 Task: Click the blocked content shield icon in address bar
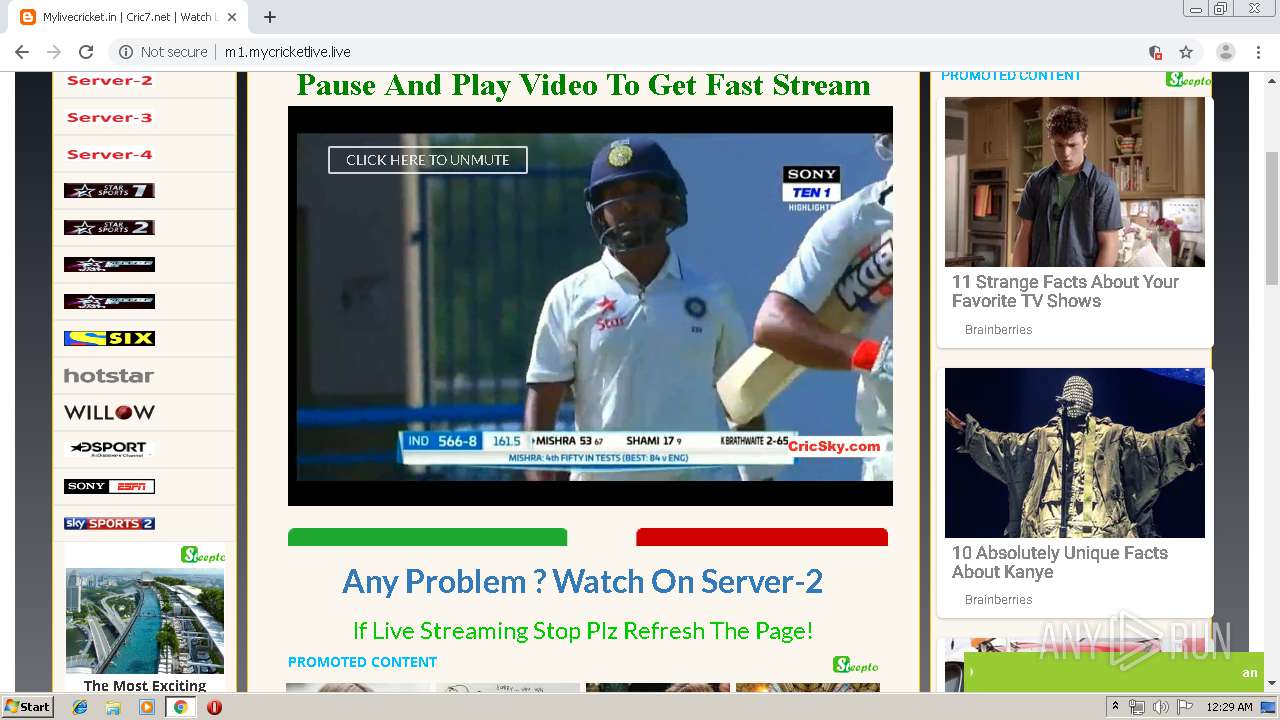[x=1155, y=52]
